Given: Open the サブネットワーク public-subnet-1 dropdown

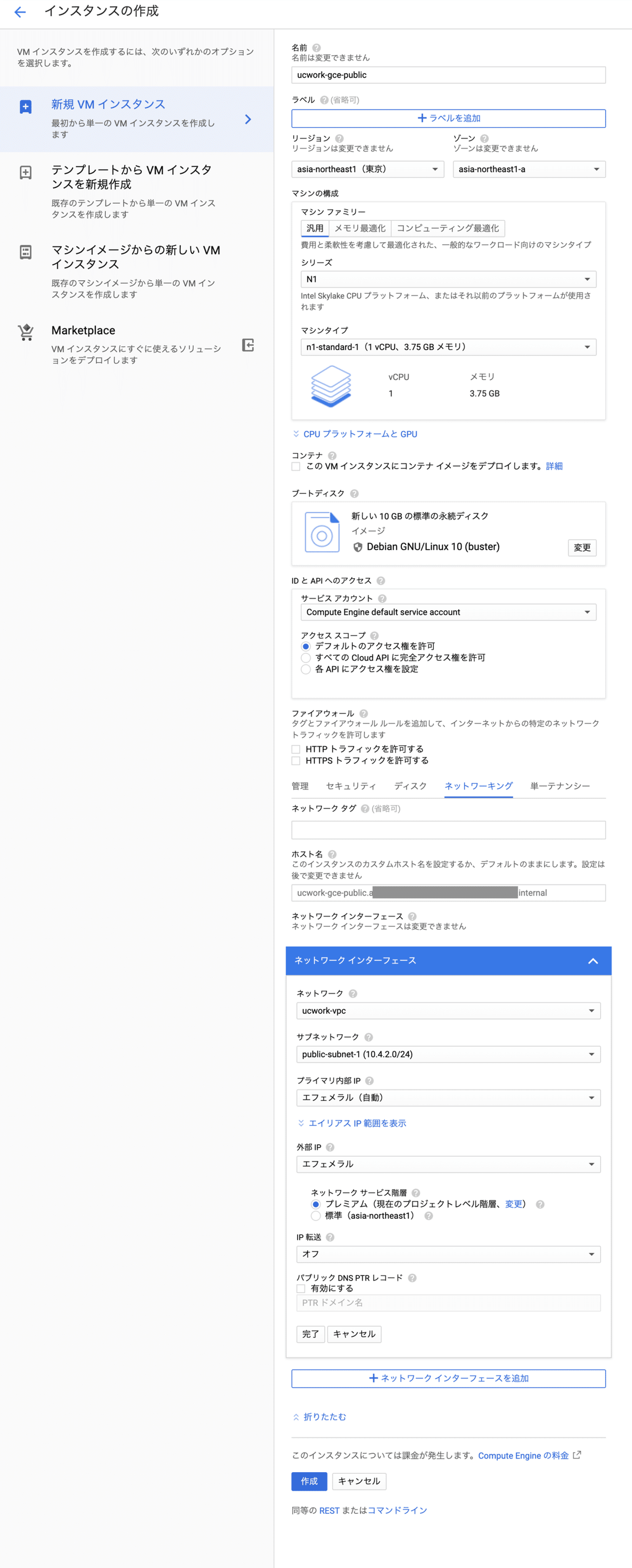Looking at the screenshot, I should 448,1054.
